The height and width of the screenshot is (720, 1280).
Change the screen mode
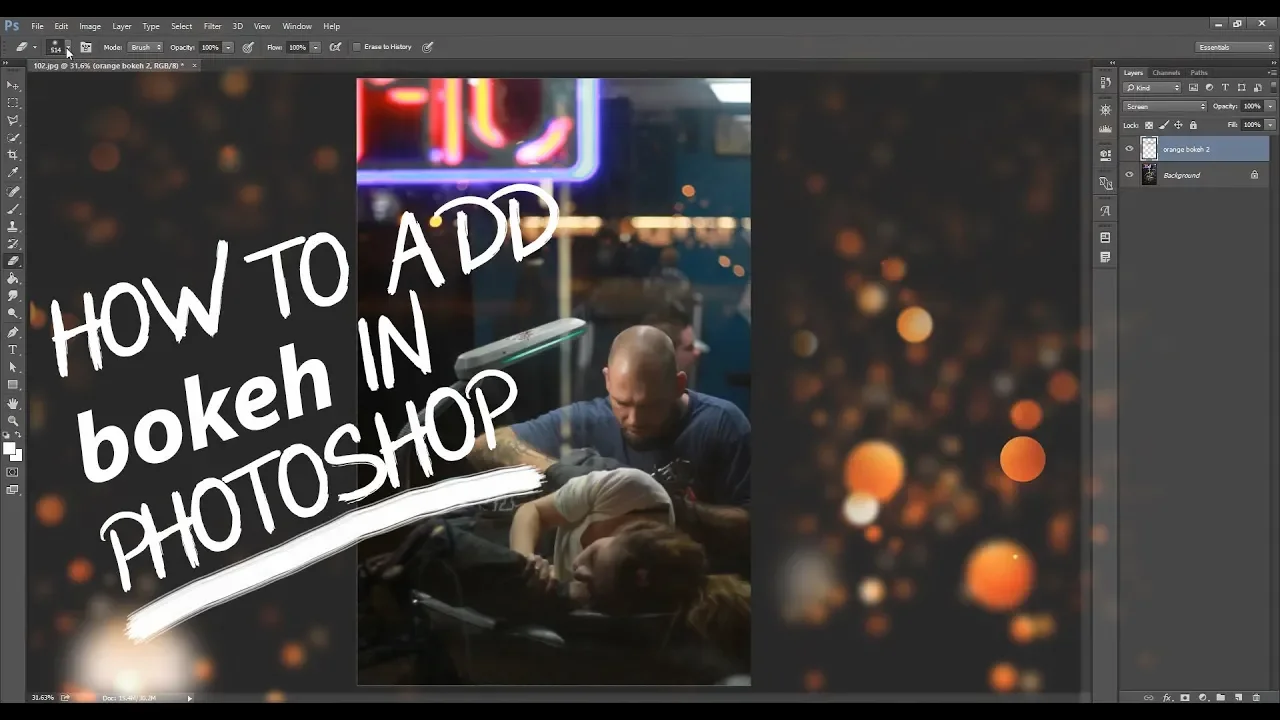pyautogui.click(x=13, y=490)
